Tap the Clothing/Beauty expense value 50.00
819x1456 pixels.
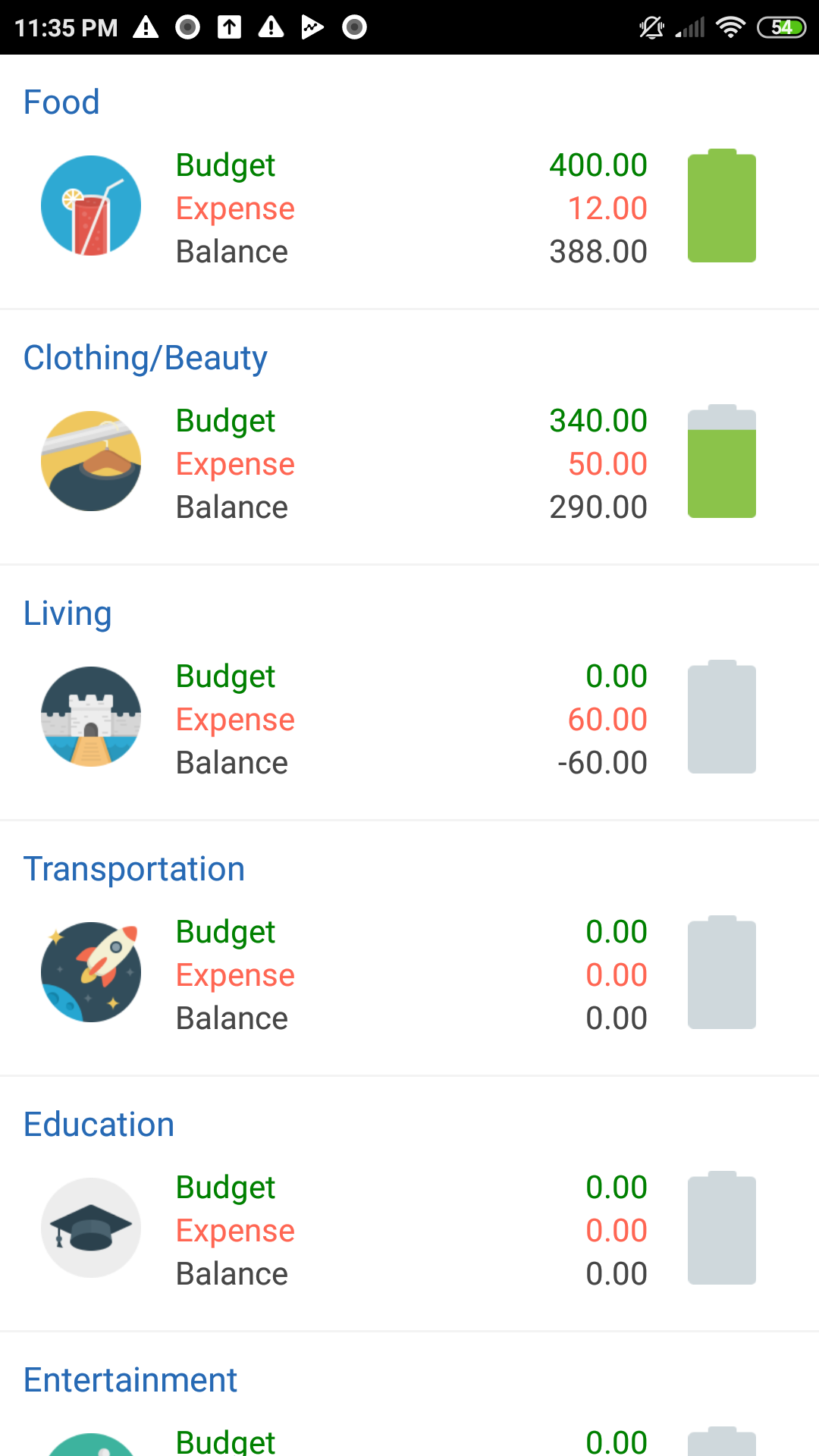(607, 464)
